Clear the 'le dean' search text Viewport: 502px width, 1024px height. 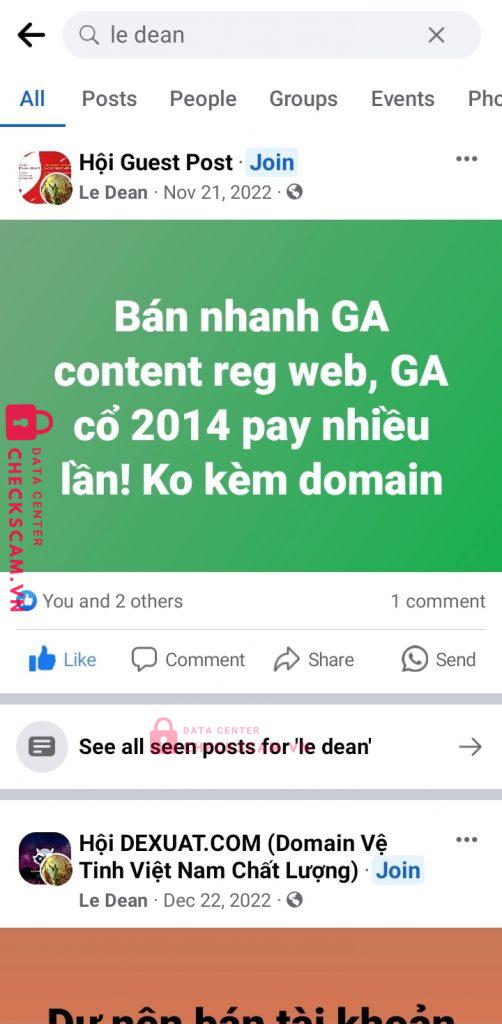[436, 35]
